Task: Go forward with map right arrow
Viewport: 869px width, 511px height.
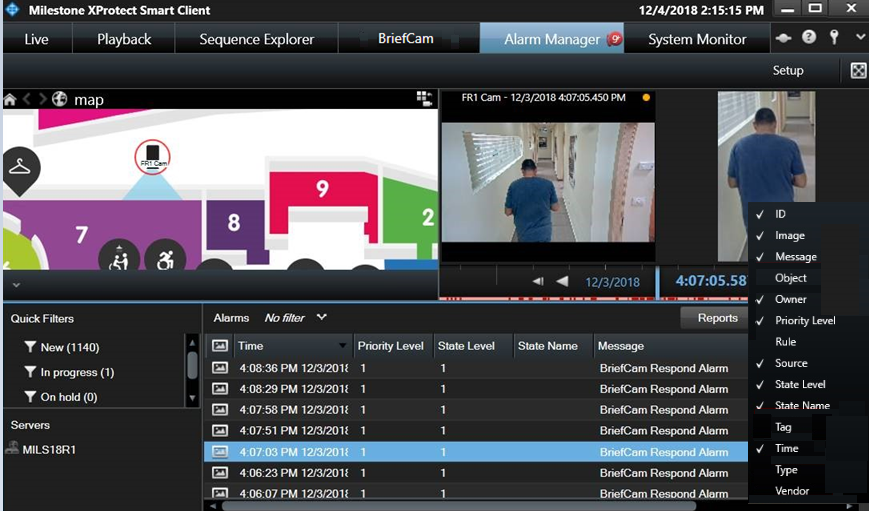Action: point(43,100)
